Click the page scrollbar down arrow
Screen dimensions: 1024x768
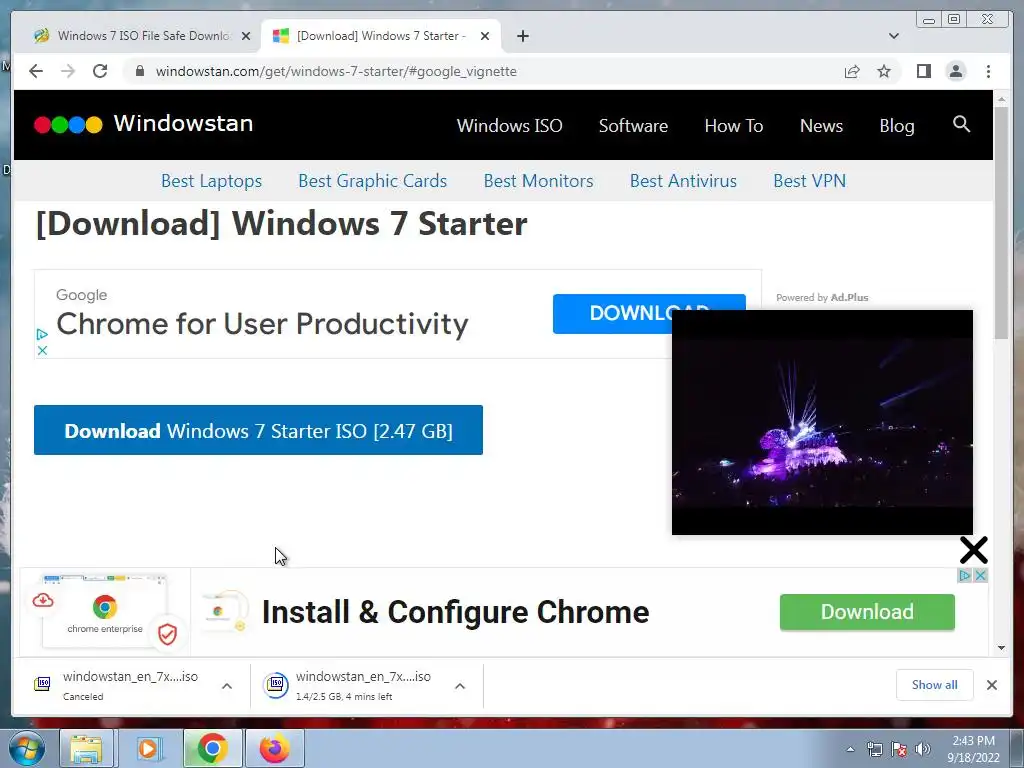[x=1001, y=647]
